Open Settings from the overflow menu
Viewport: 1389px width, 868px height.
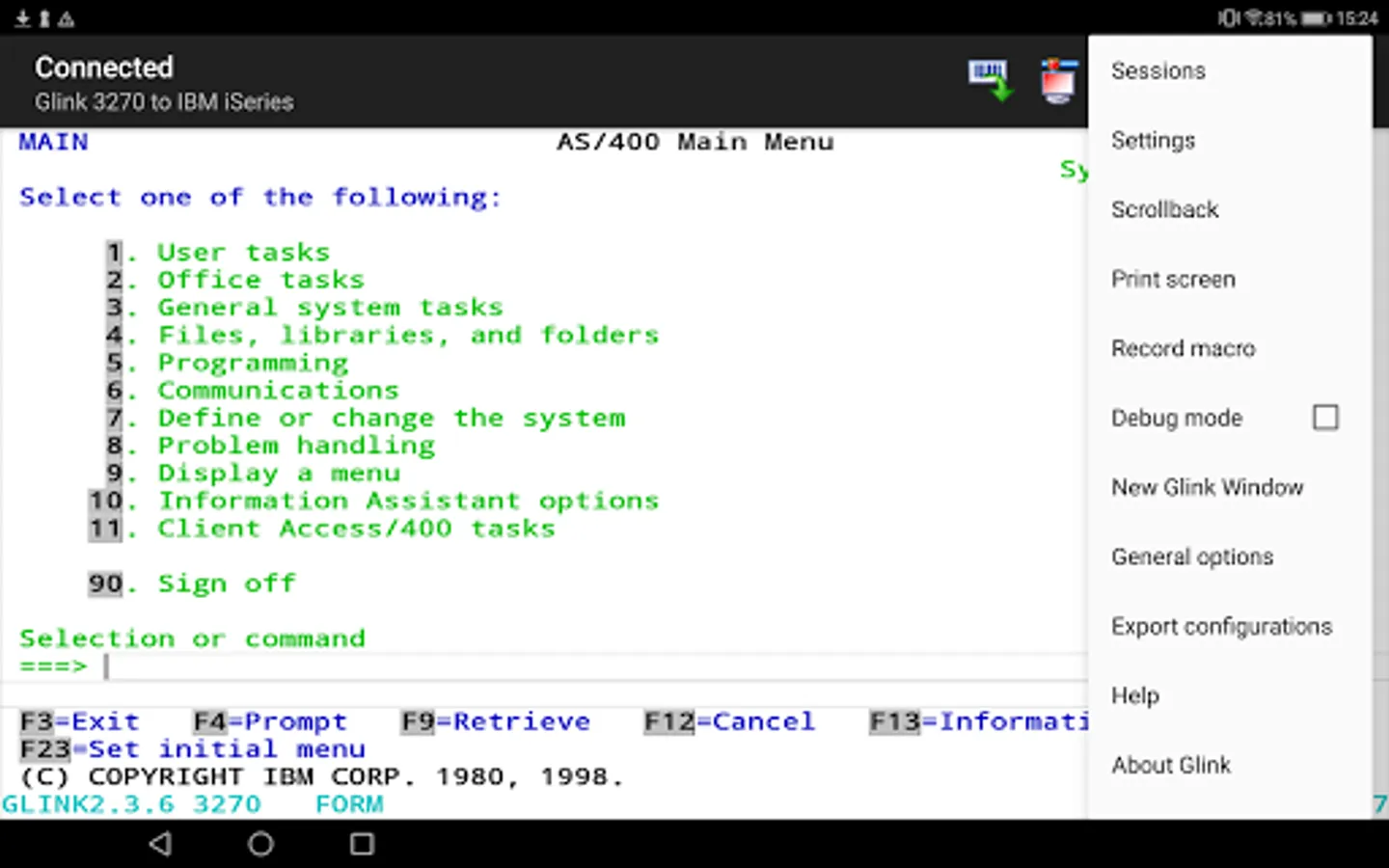1230,140
